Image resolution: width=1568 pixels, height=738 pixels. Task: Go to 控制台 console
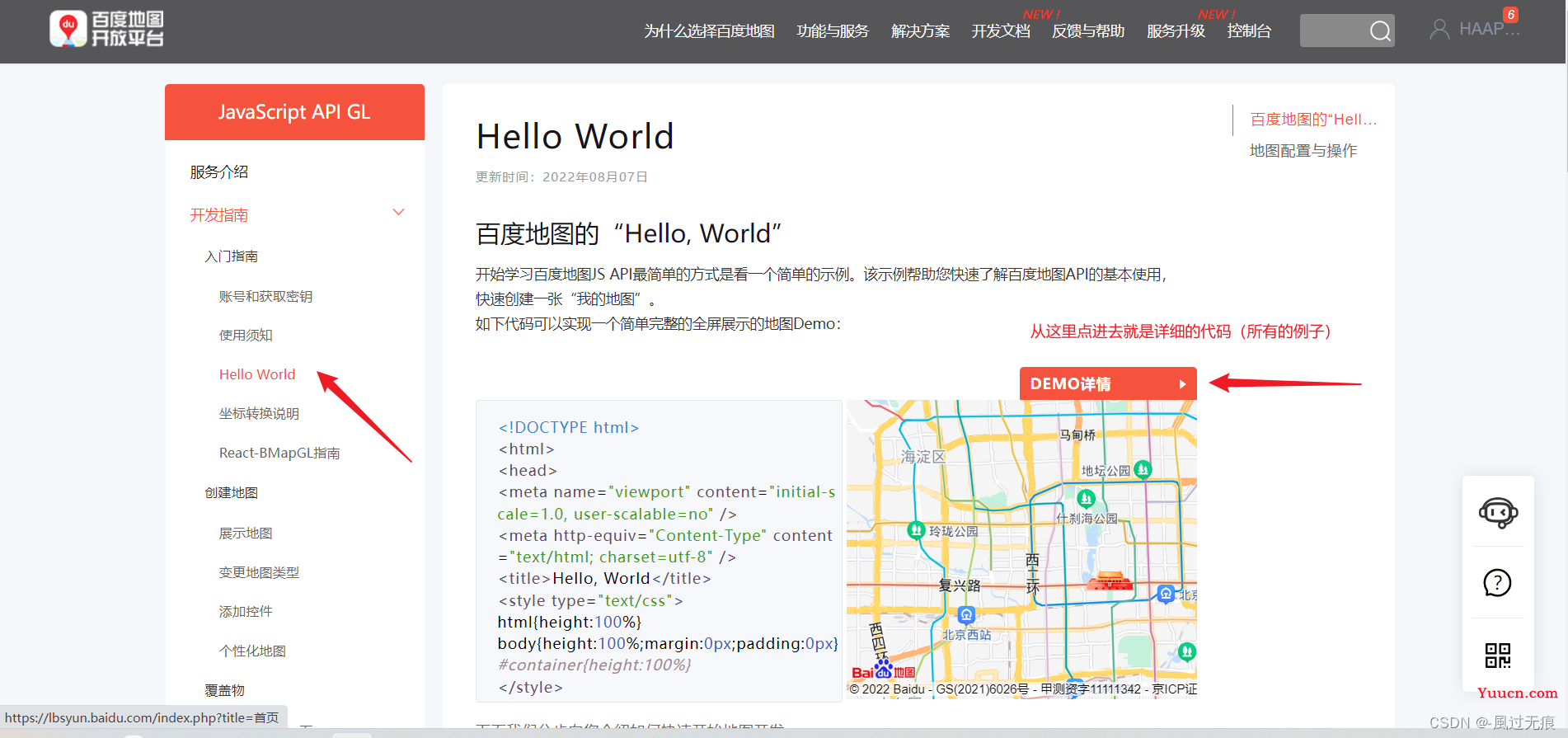[x=1249, y=31]
